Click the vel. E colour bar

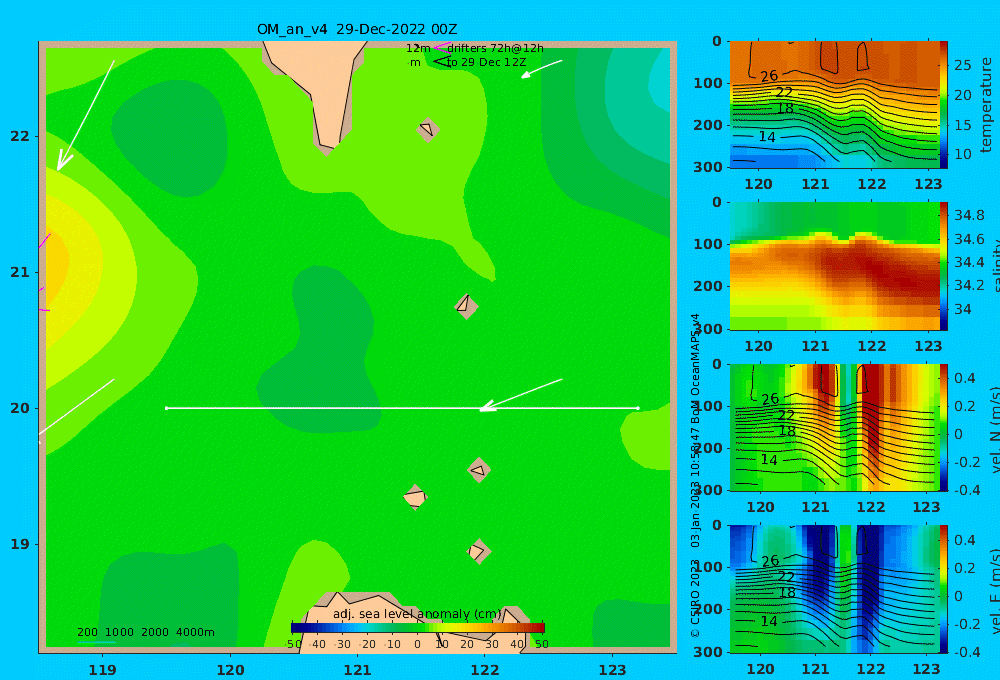944,589
